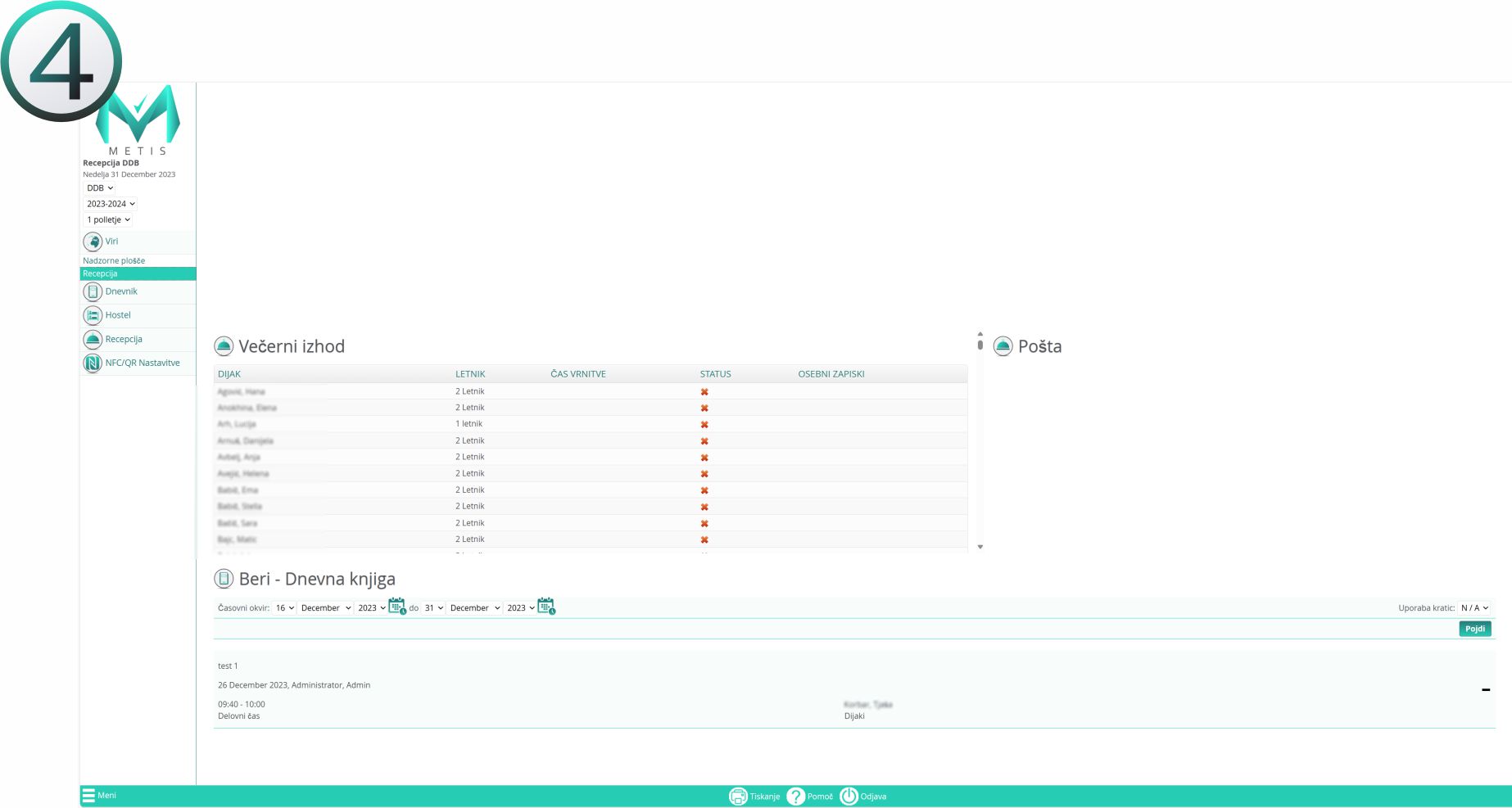Toggle status X for the 1 letnik row
The height and width of the screenshot is (808, 1512).
pos(704,425)
